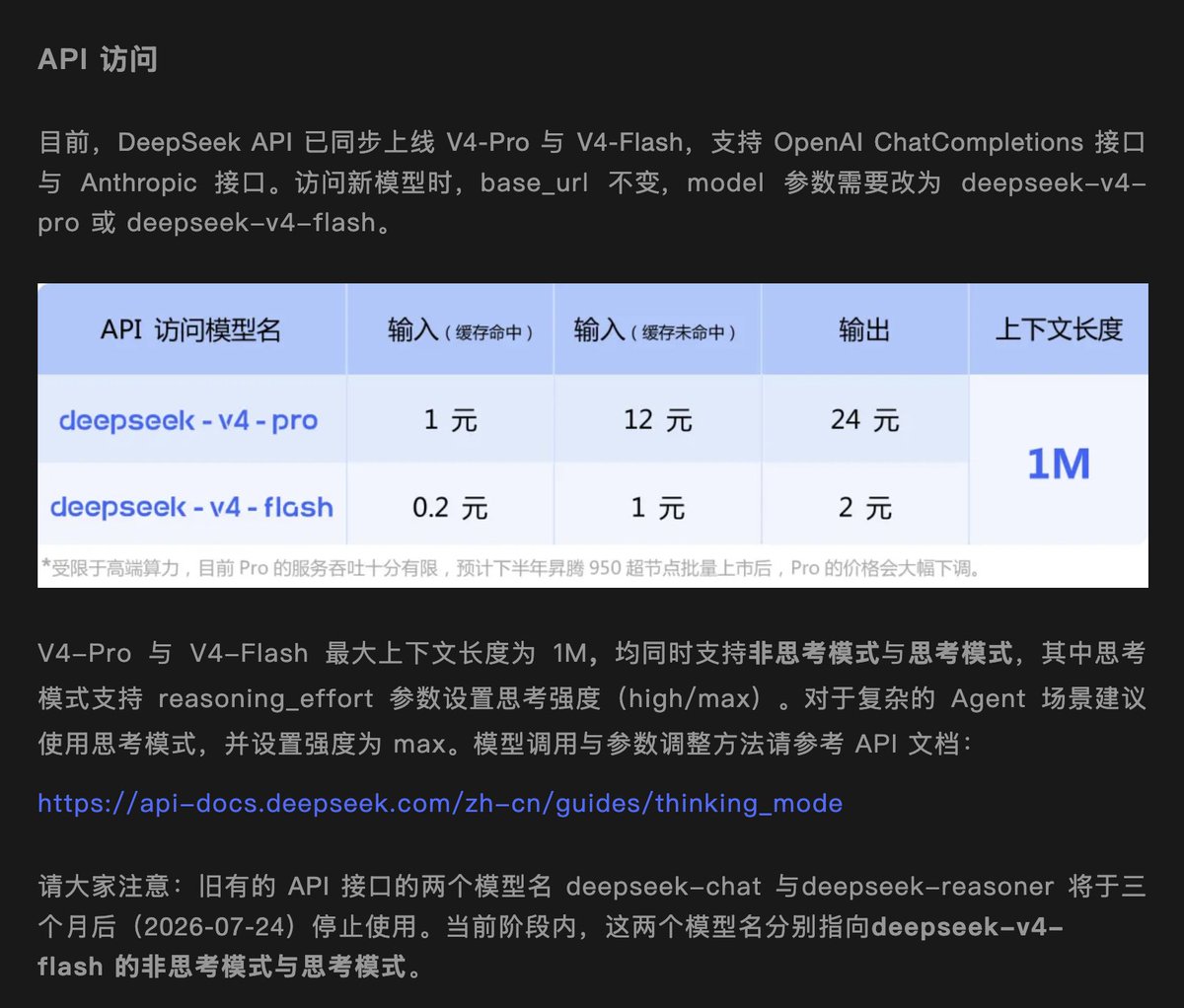
Task: Select the '输出' column header
Action: coord(864,329)
